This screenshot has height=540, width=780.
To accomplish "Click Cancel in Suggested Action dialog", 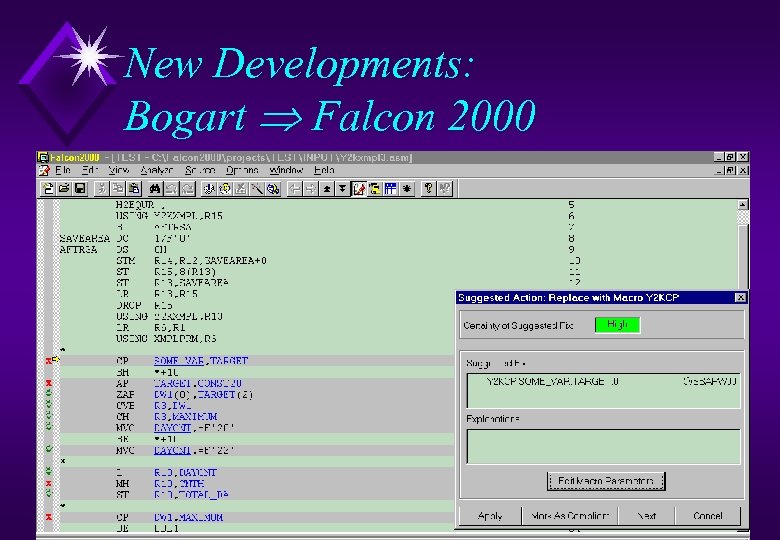I will [x=708, y=516].
